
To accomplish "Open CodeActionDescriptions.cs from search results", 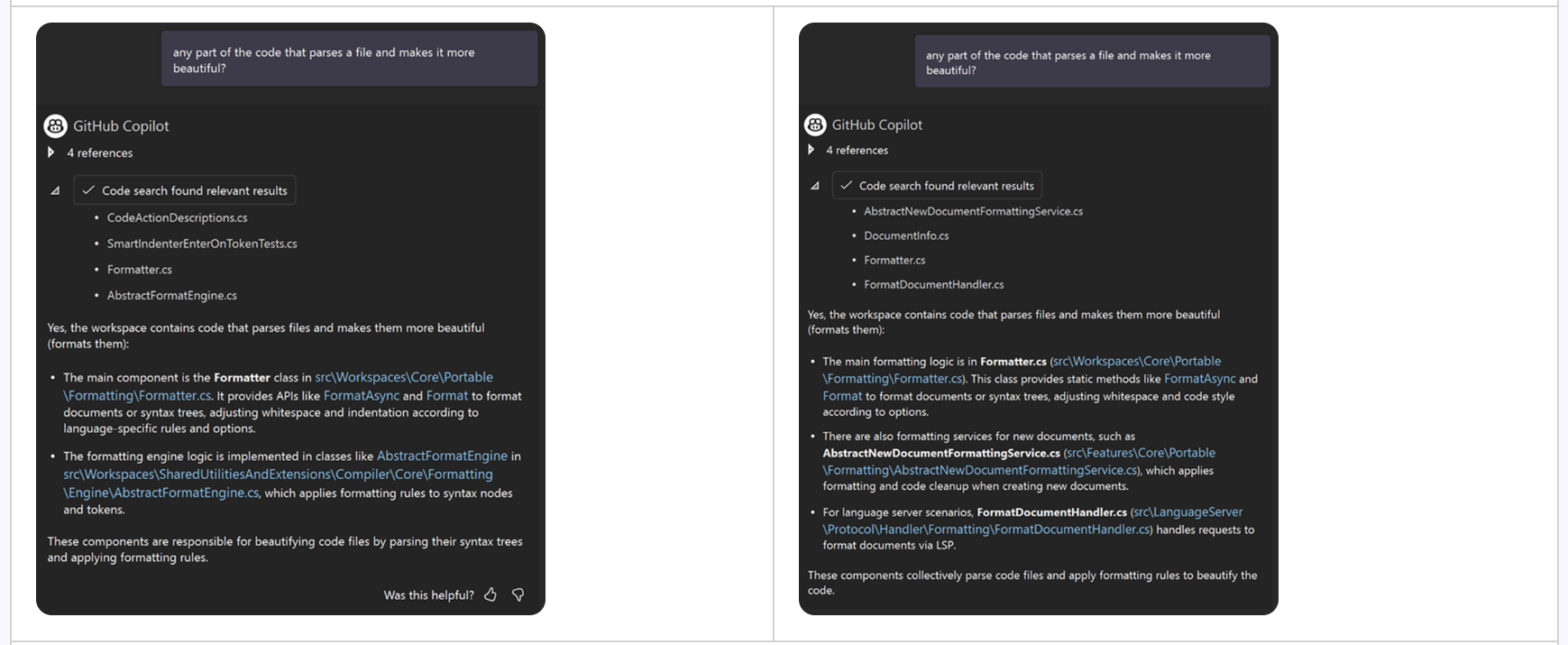I will (177, 217).
